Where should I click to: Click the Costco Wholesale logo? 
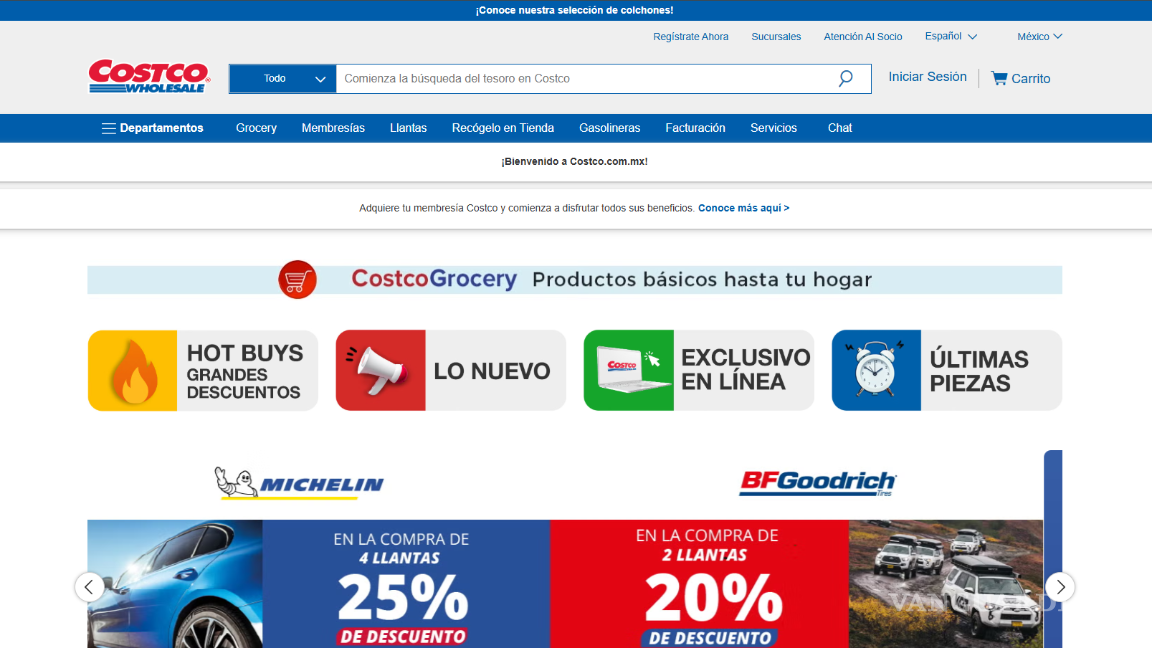(x=148, y=77)
